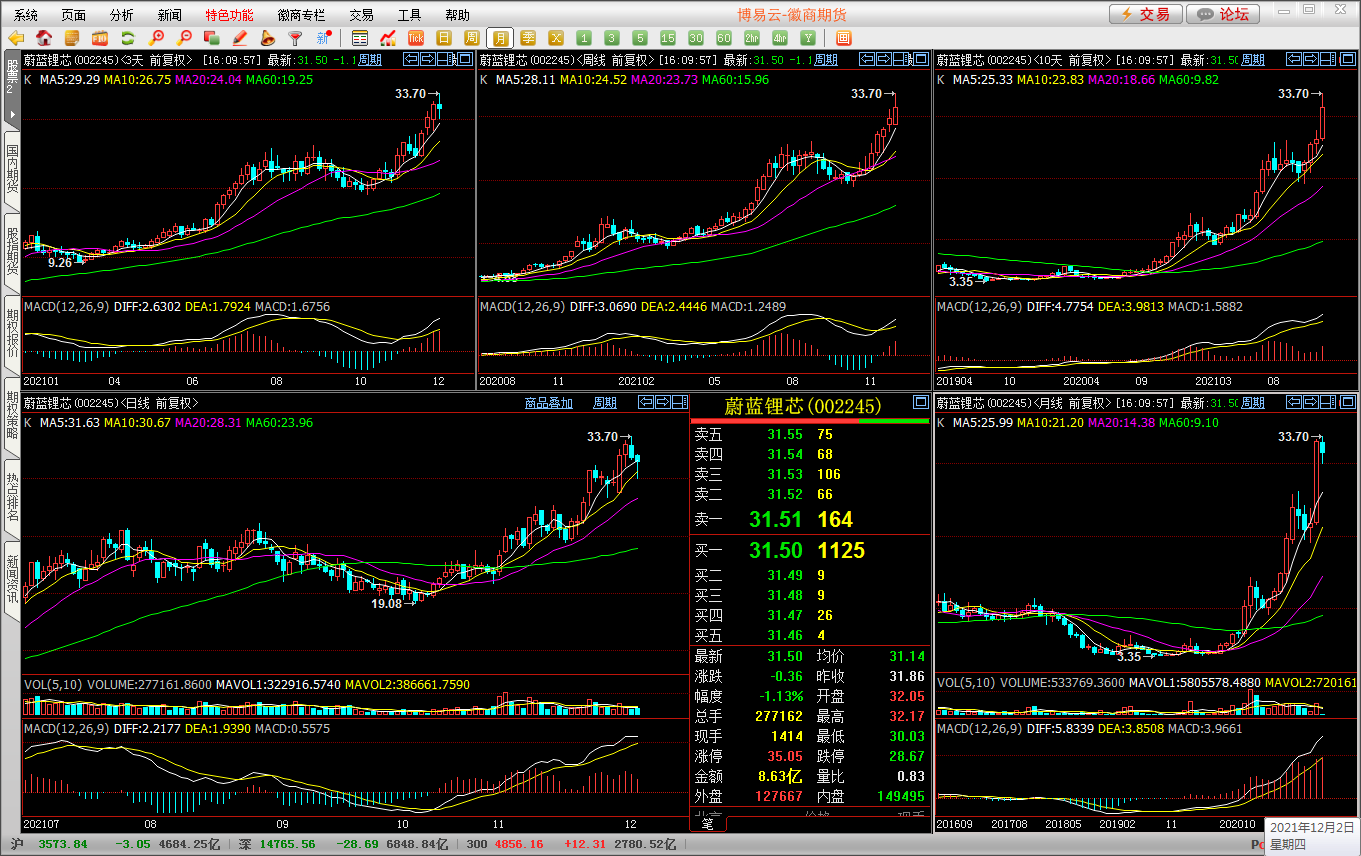Click the green refresh arrows icon

click(128, 38)
